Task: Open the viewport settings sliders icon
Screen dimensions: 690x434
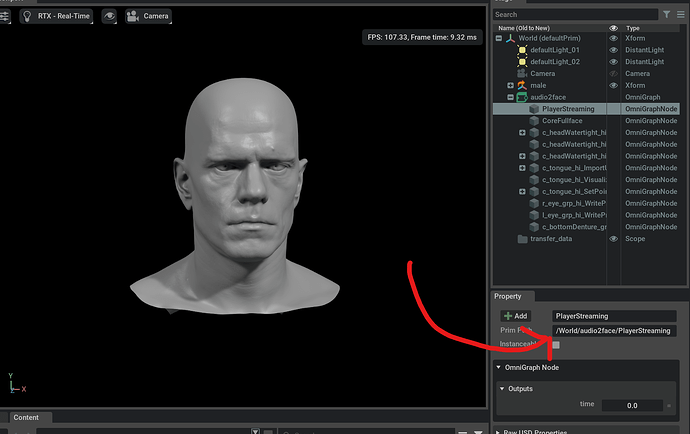Action: point(7,17)
